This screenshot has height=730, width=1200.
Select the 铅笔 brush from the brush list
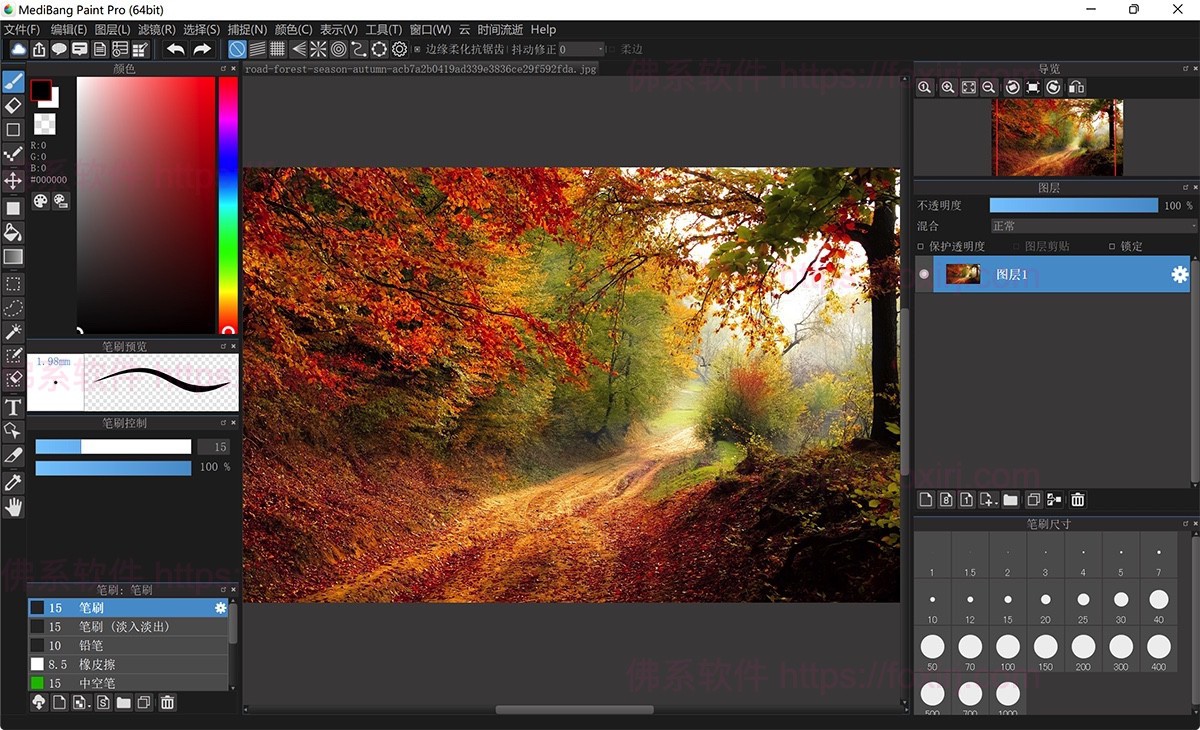pos(90,646)
